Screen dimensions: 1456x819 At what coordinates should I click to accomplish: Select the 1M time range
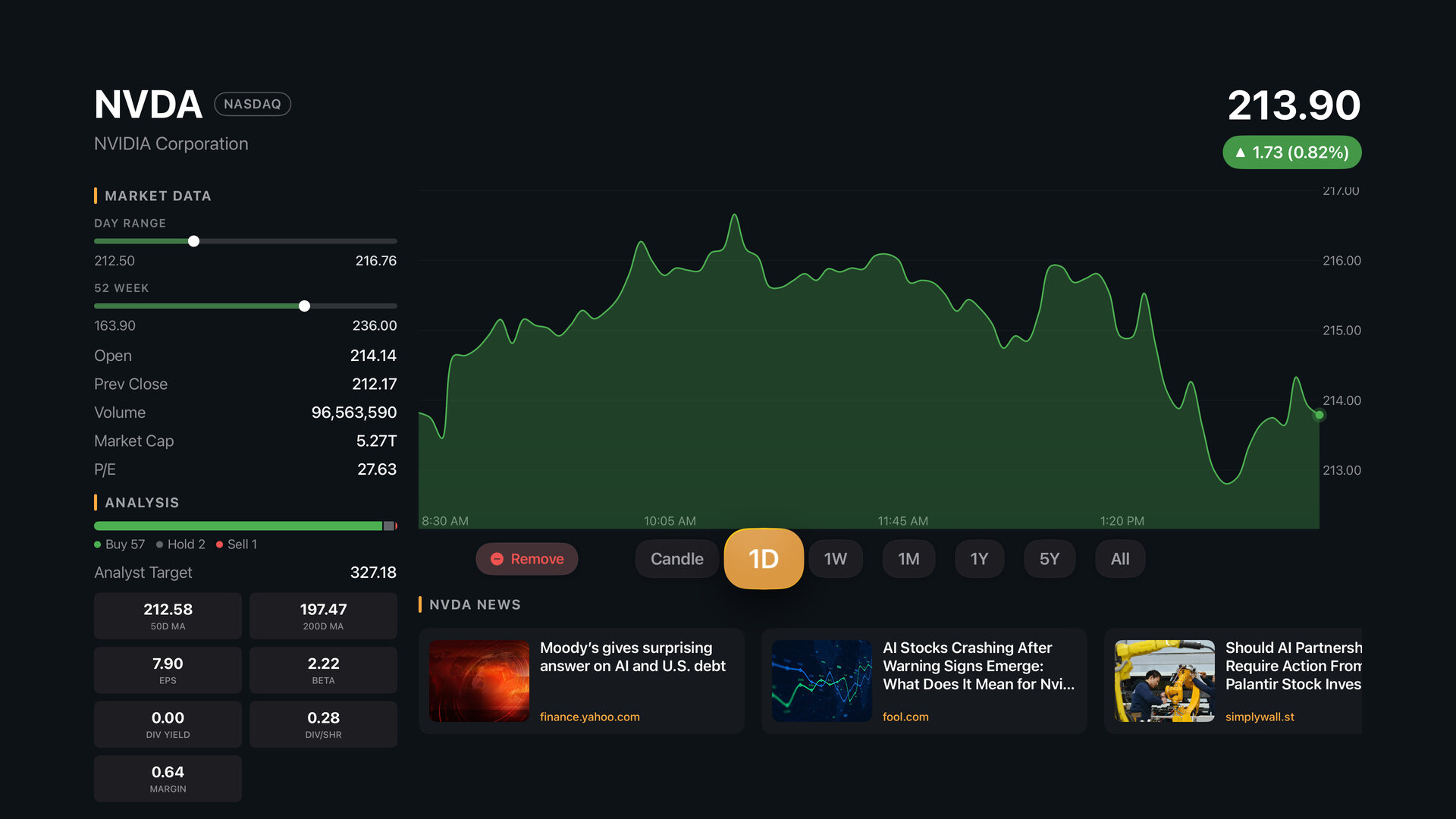pyautogui.click(x=908, y=559)
